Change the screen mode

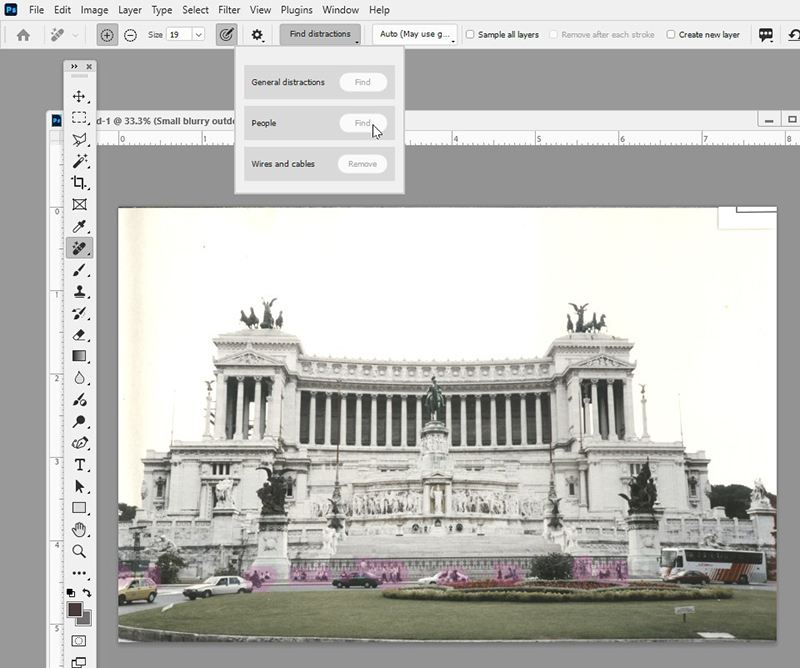(79, 662)
